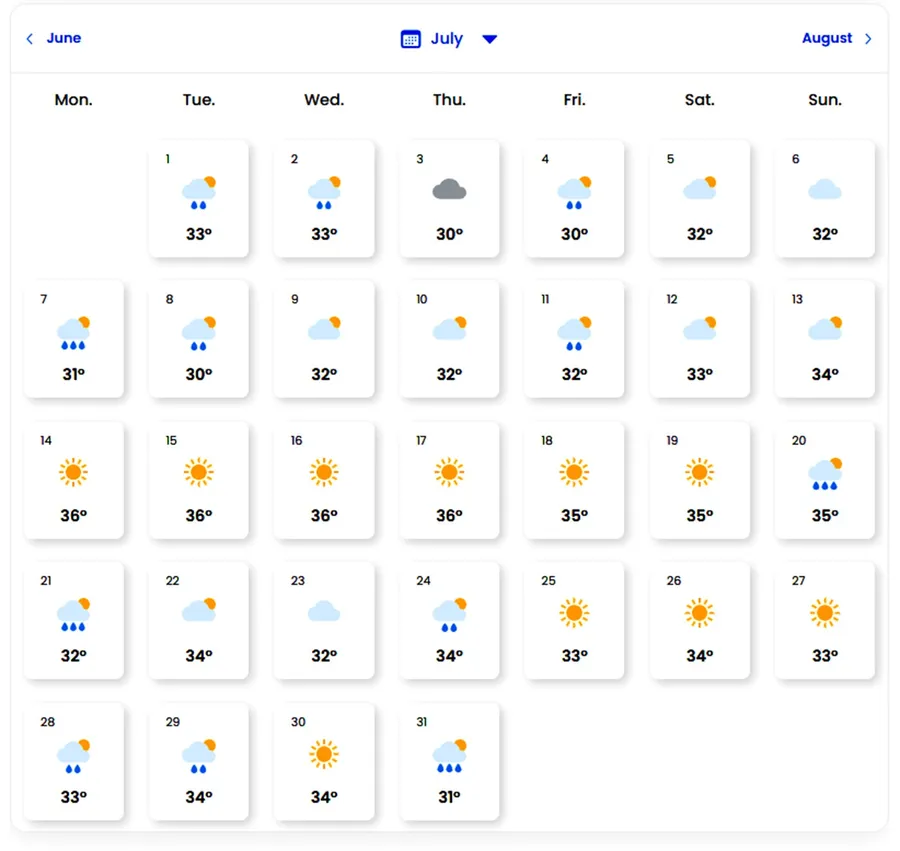Image resolution: width=900 pixels, height=851 pixels.
Task: Select the July 23 cloudy day card
Action: click(324, 620)
